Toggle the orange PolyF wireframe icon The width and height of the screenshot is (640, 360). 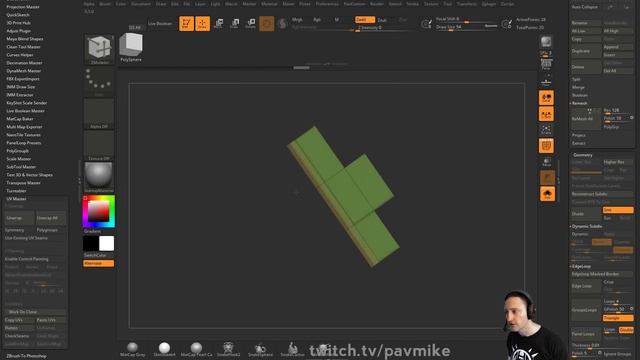(x=546, y=146)
